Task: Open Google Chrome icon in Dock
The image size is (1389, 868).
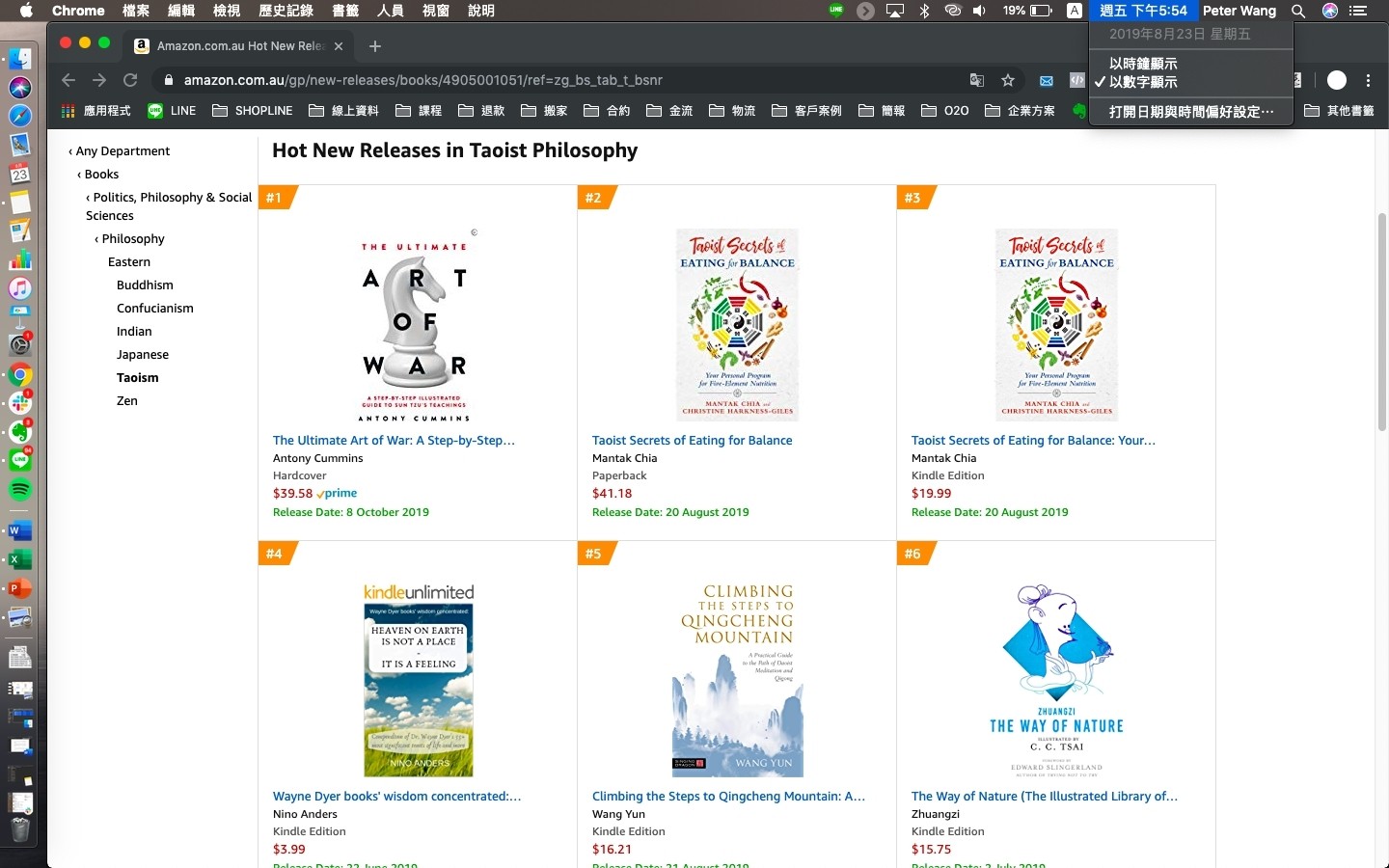Action: tap(20, 375)
